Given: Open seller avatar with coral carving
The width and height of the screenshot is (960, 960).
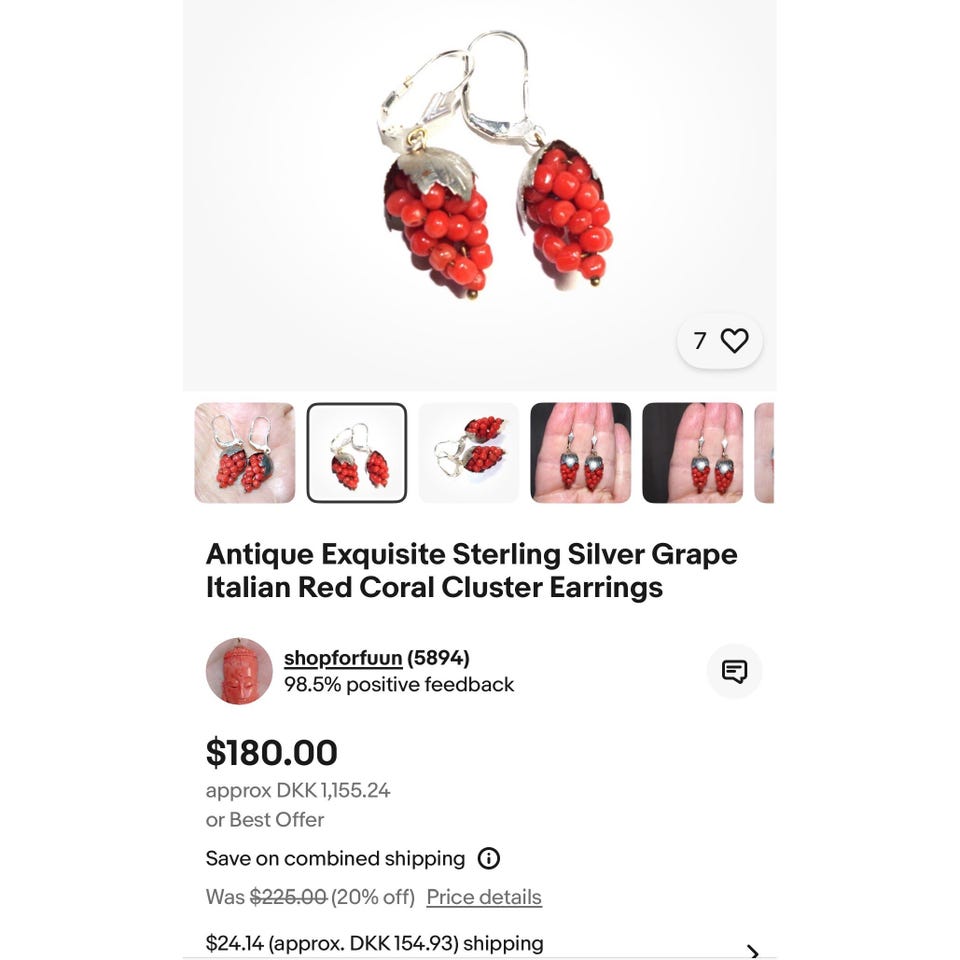Looking at the screenshot, I should click(239, 671).
